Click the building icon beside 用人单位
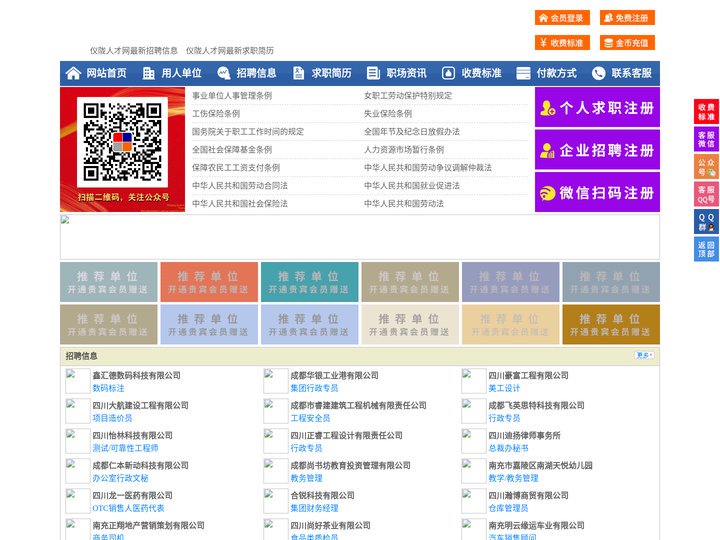The height and width of the screenshot is (540, 720). click(x=148, y=73)
